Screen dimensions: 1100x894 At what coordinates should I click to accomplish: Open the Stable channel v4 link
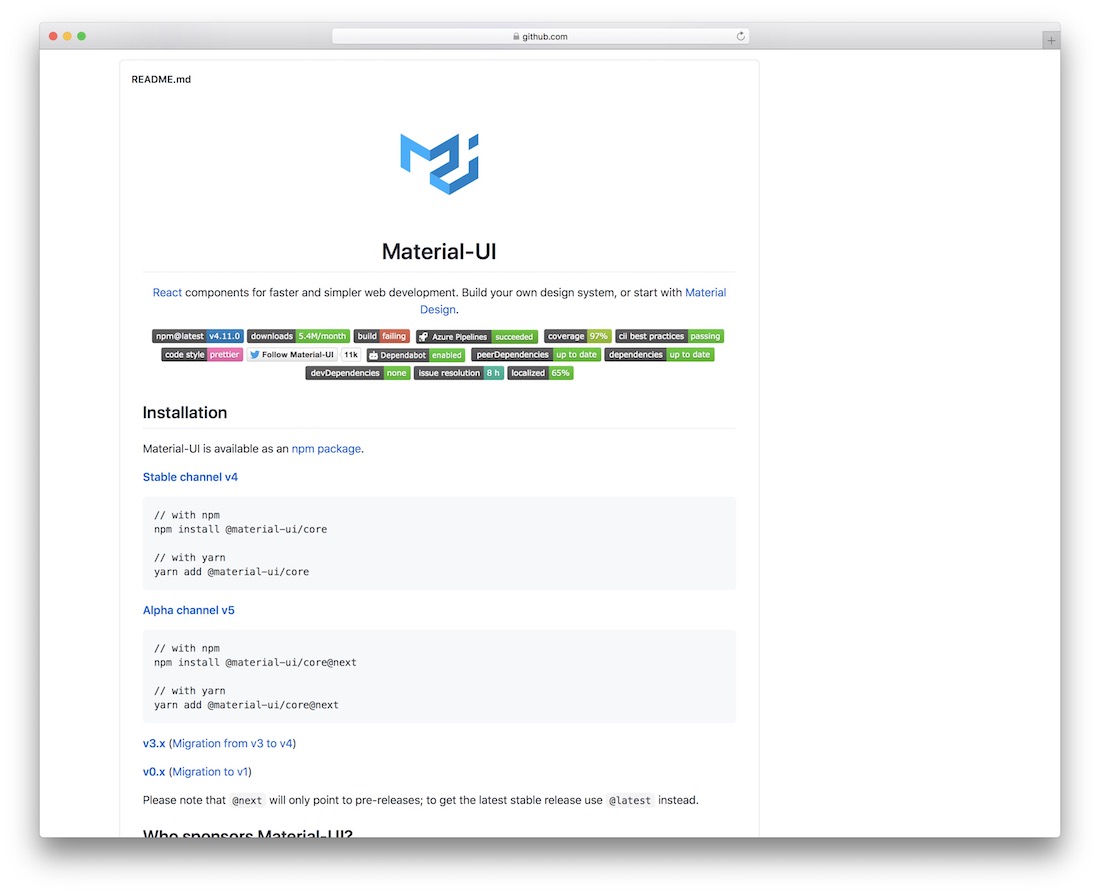point(190,477)
